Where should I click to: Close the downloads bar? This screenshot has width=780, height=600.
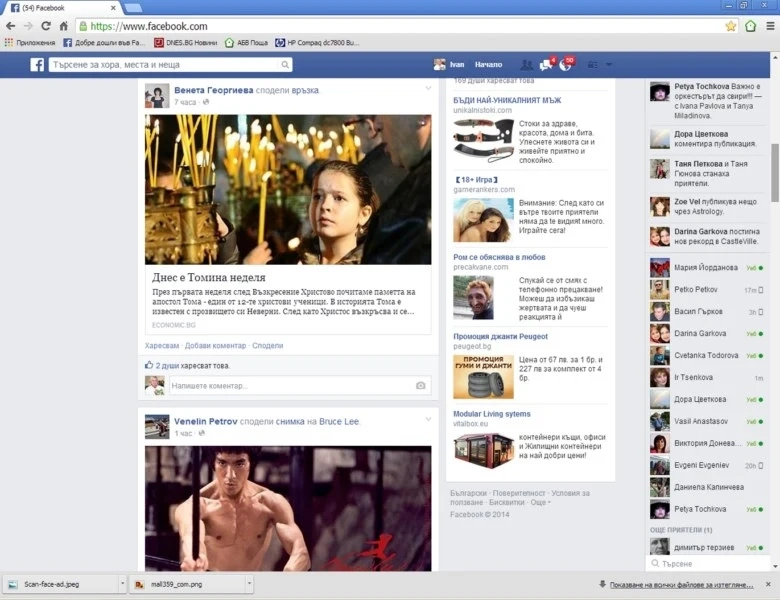pyautogui.click(x=768, y=584)
